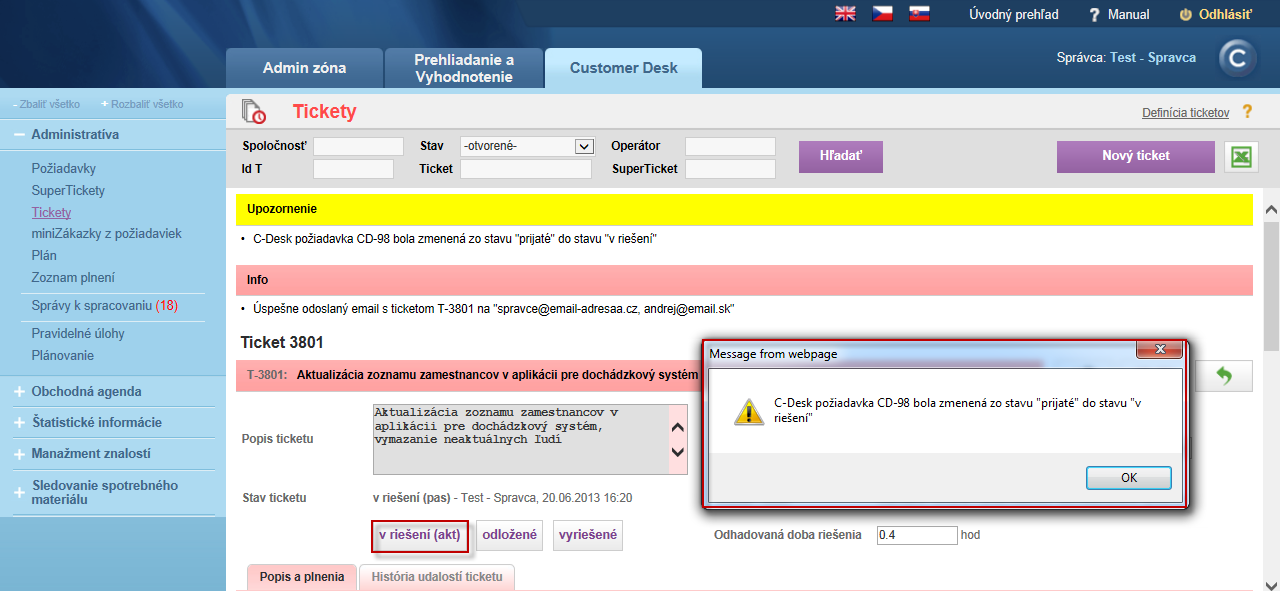Focus the Operátor filter field

(730, 147)
